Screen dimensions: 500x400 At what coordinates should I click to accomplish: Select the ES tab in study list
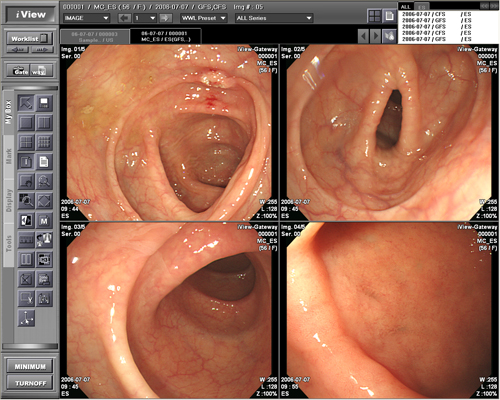(x=422, y=7)
